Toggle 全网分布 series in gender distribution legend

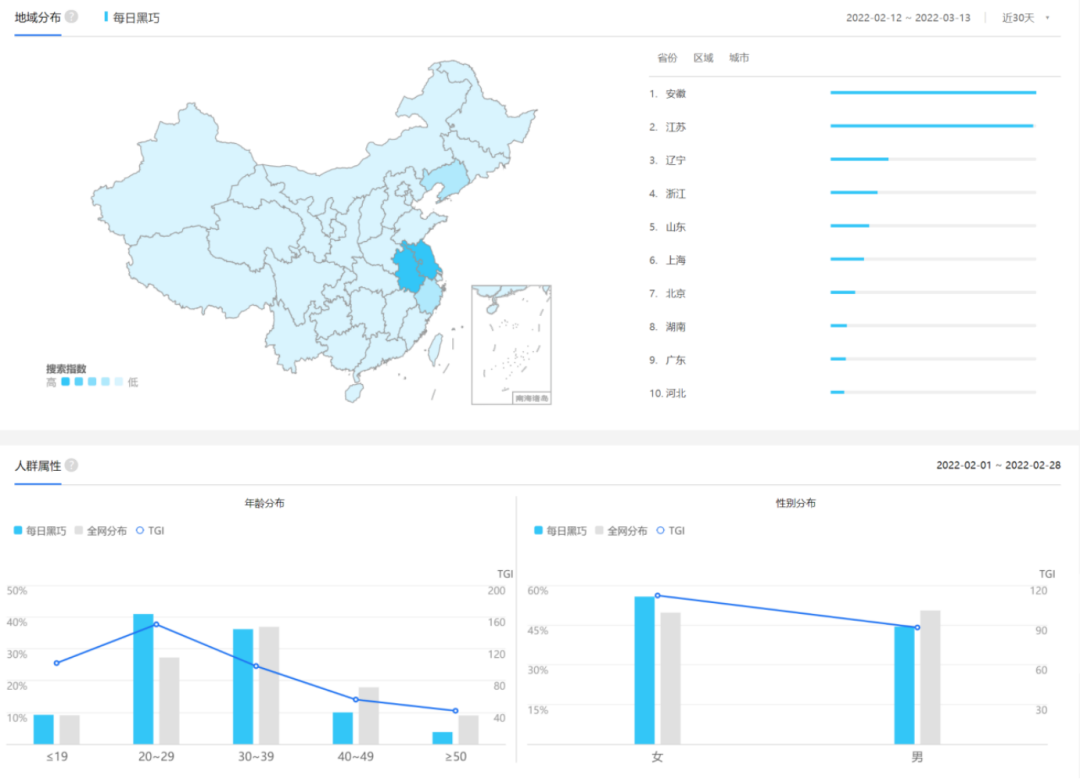(621, 531)
